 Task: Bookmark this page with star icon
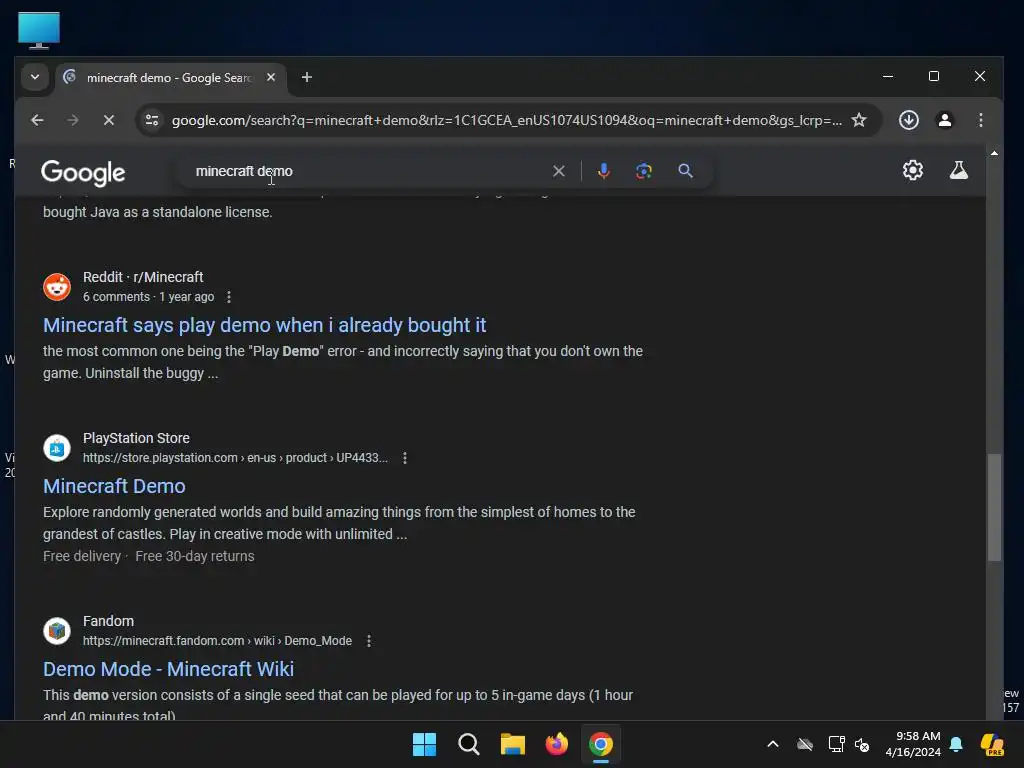(859, 120)
